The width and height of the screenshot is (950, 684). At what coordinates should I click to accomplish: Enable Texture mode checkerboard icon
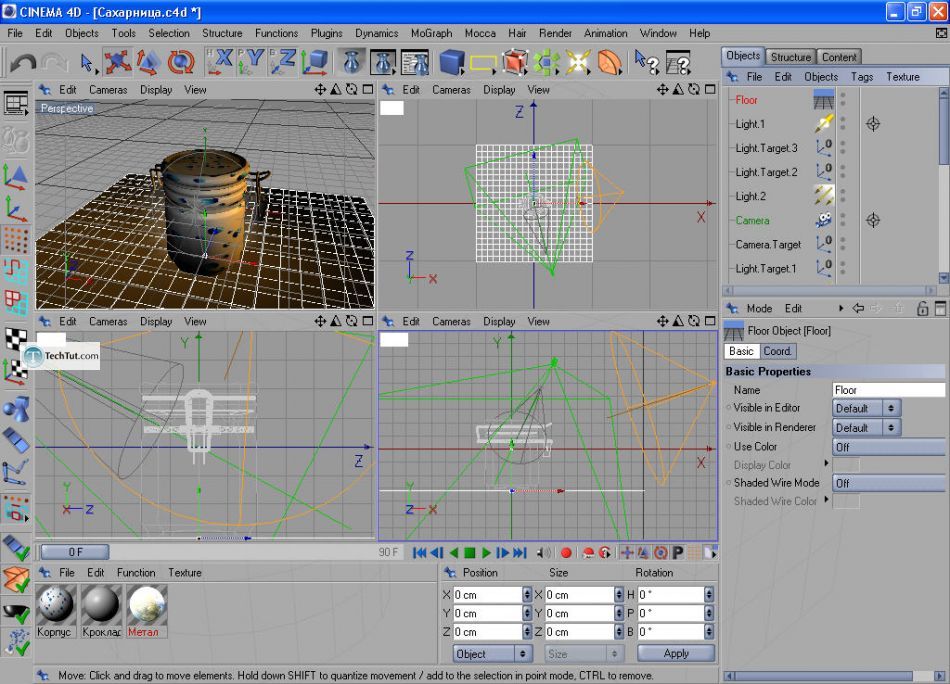click(16, 338)
